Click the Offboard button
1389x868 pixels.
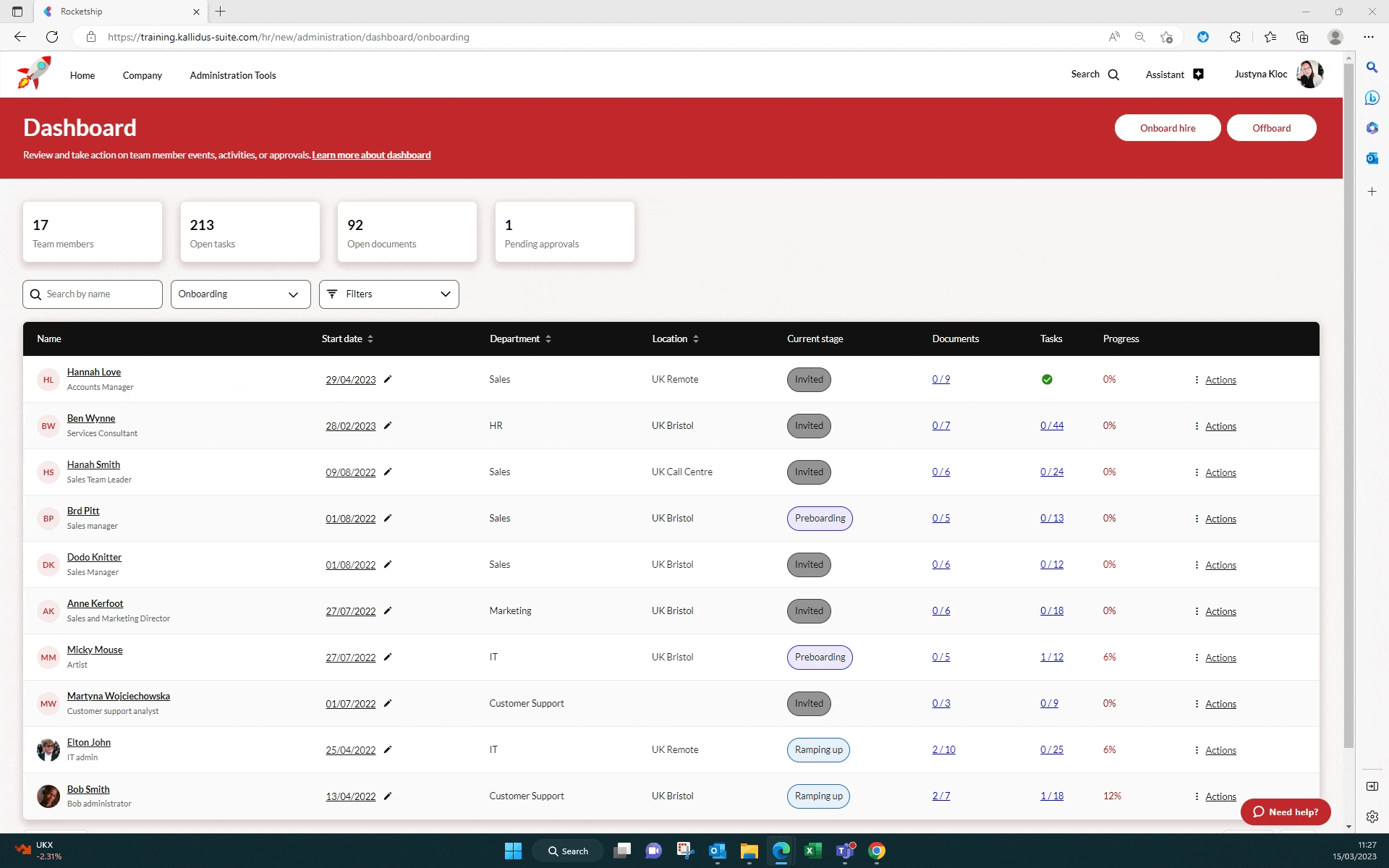pyautogui.click(x=1271, y=127)
